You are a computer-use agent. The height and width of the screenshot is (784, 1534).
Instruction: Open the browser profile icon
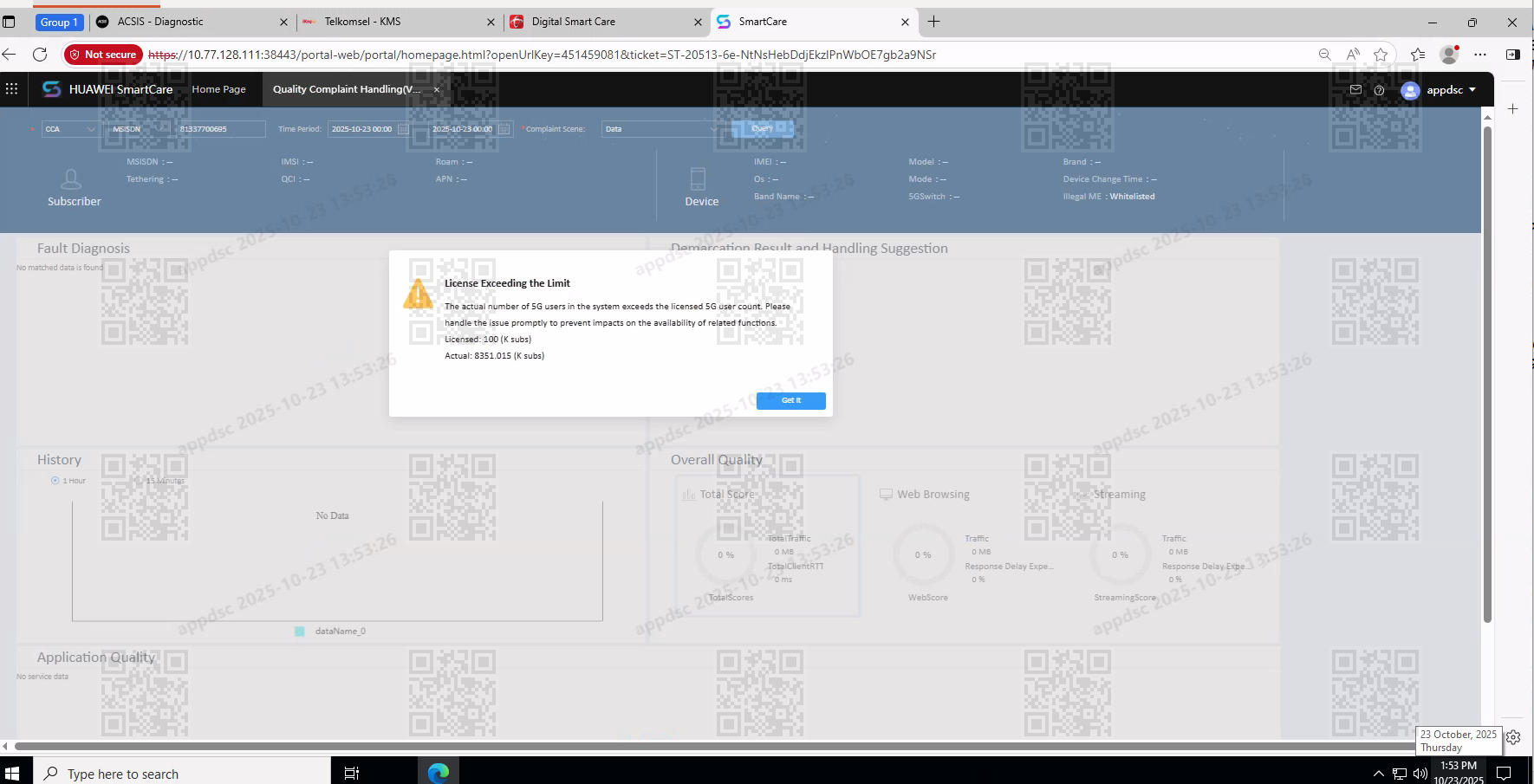[x=1449, y=55]
